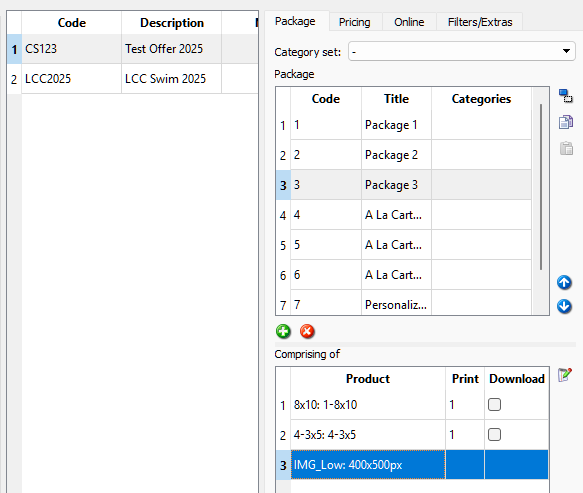Click the Download column header
The image size is (583, 493).
point(517,378)
